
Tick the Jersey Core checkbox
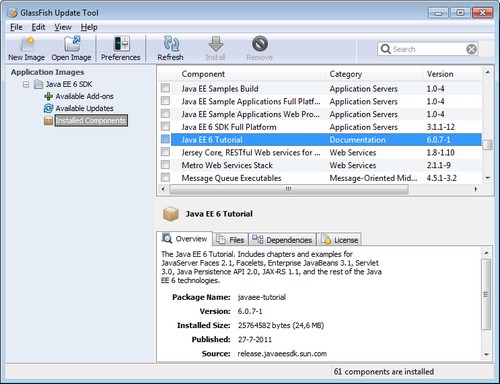click(165, 152)
